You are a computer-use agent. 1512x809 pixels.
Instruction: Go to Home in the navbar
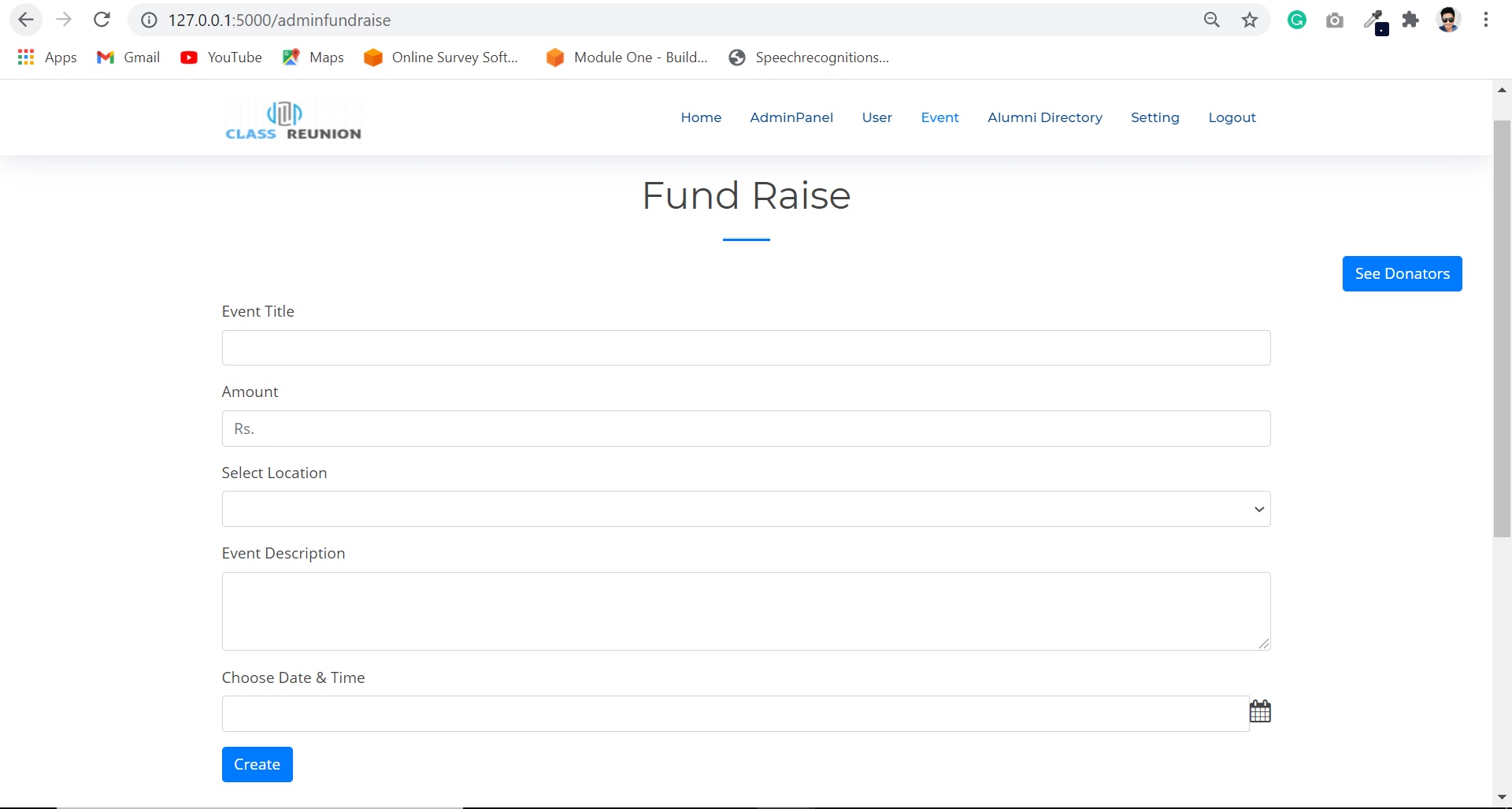[701, 117]
